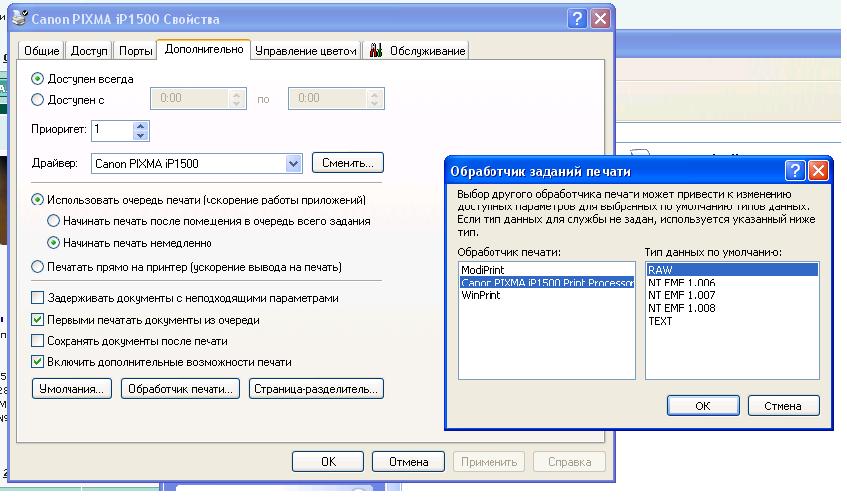
Task: Select ModiPrint in the print processor list
Action: click(x=547, y=270)
